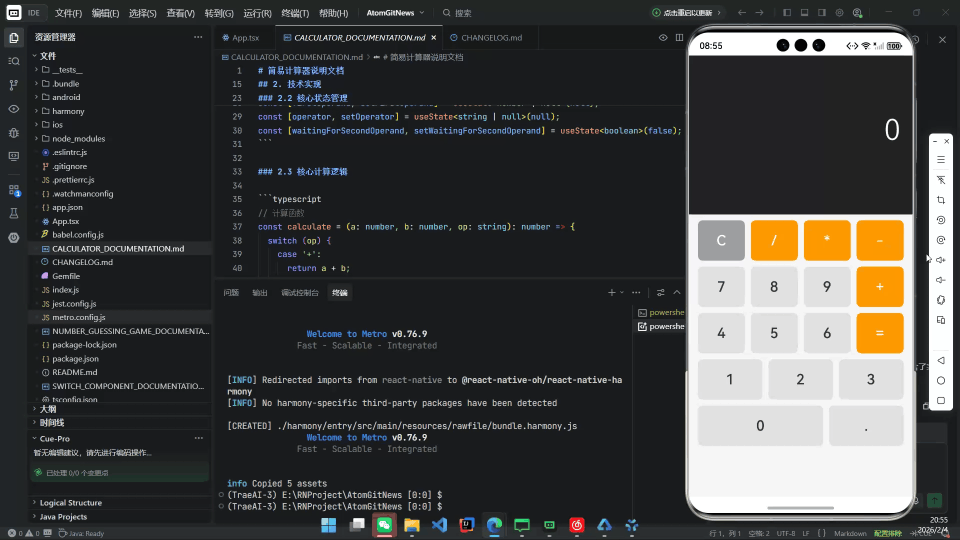
Task: Open the 终端(T) menu
Action: pyautogui.click(x=295, y=13)
